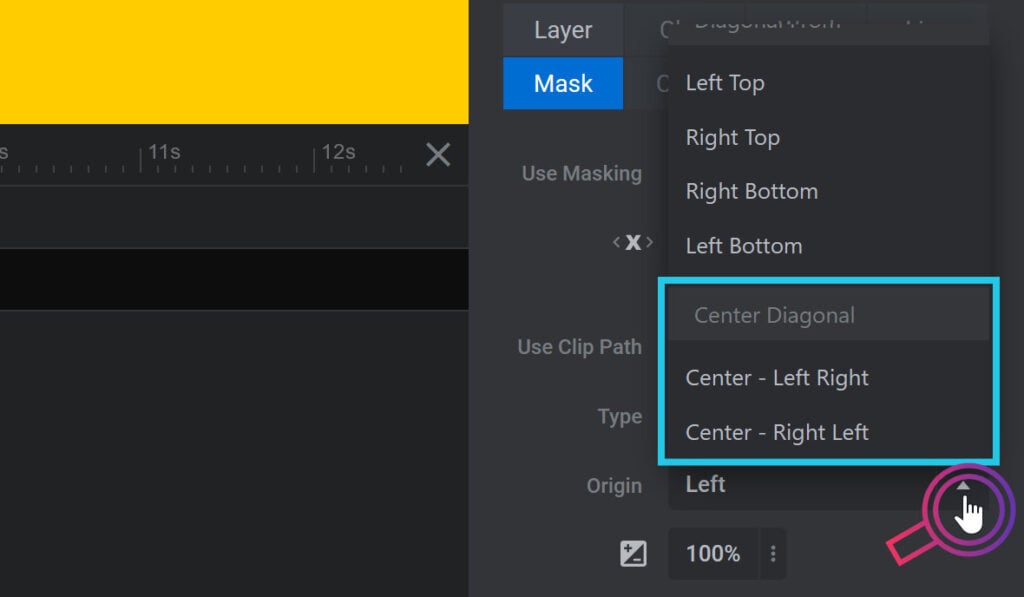1024x597 pixels.
Task: Click the right chevron to increase the X value
Action: pos(650,242)
